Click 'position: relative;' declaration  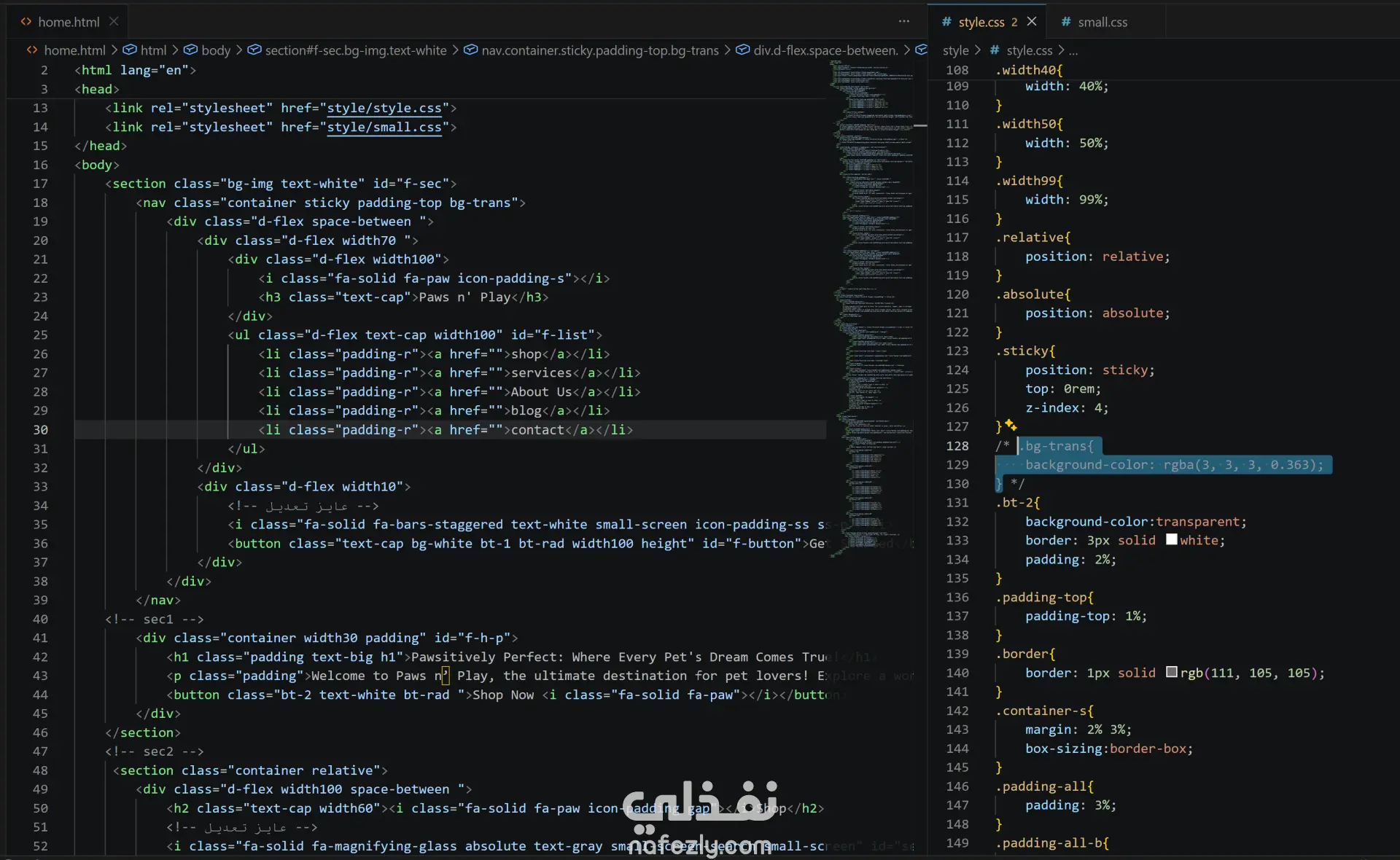(x=1097, y=257)
